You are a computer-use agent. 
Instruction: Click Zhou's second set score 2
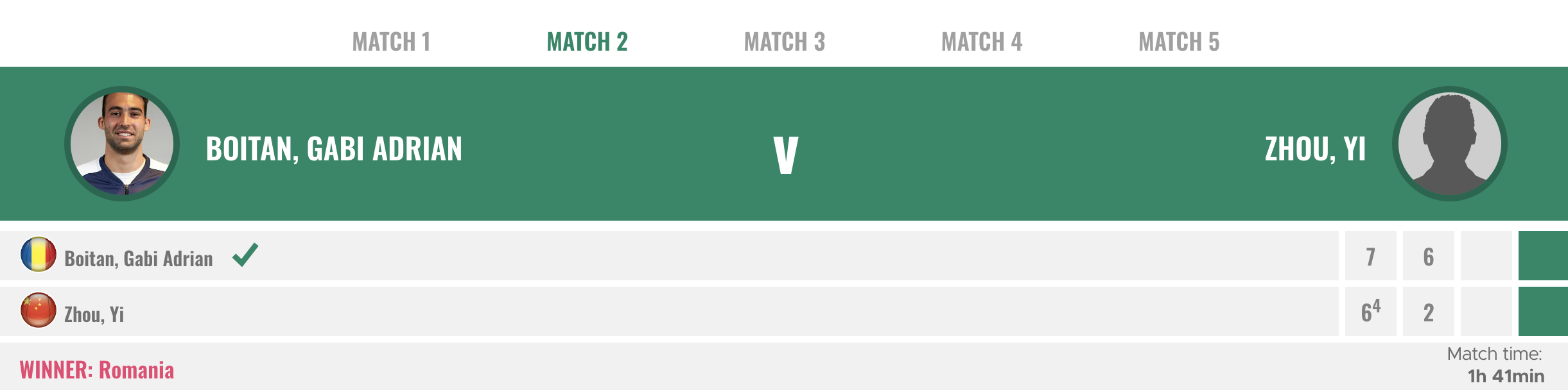point(1429,312)
